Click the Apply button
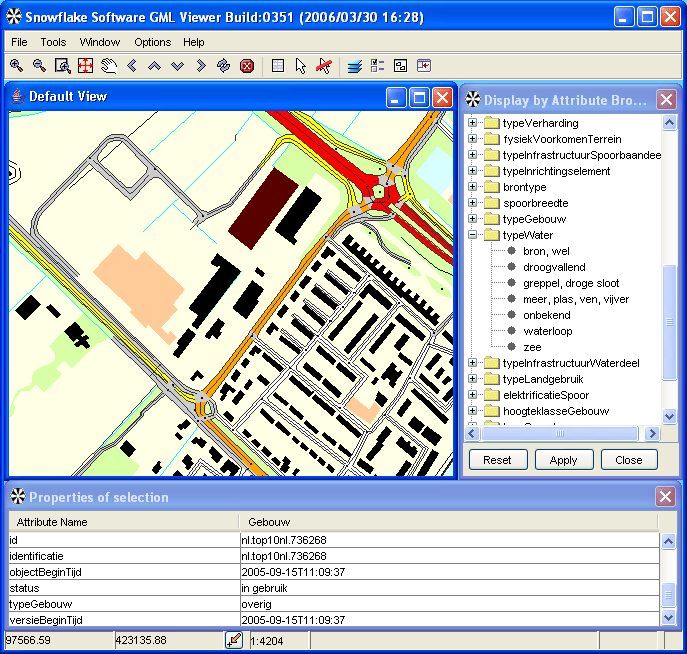687x654 pixels. pyautogui.click(x=563, y=460)
